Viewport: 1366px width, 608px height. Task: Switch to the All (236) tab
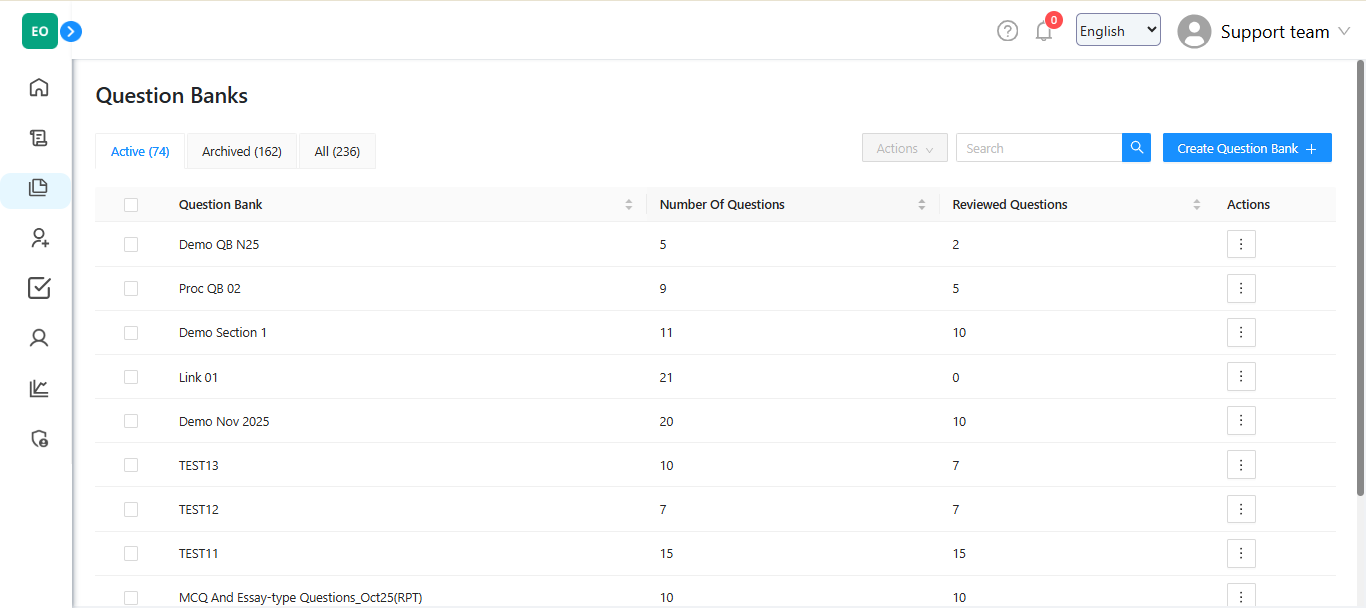(337, 152)
